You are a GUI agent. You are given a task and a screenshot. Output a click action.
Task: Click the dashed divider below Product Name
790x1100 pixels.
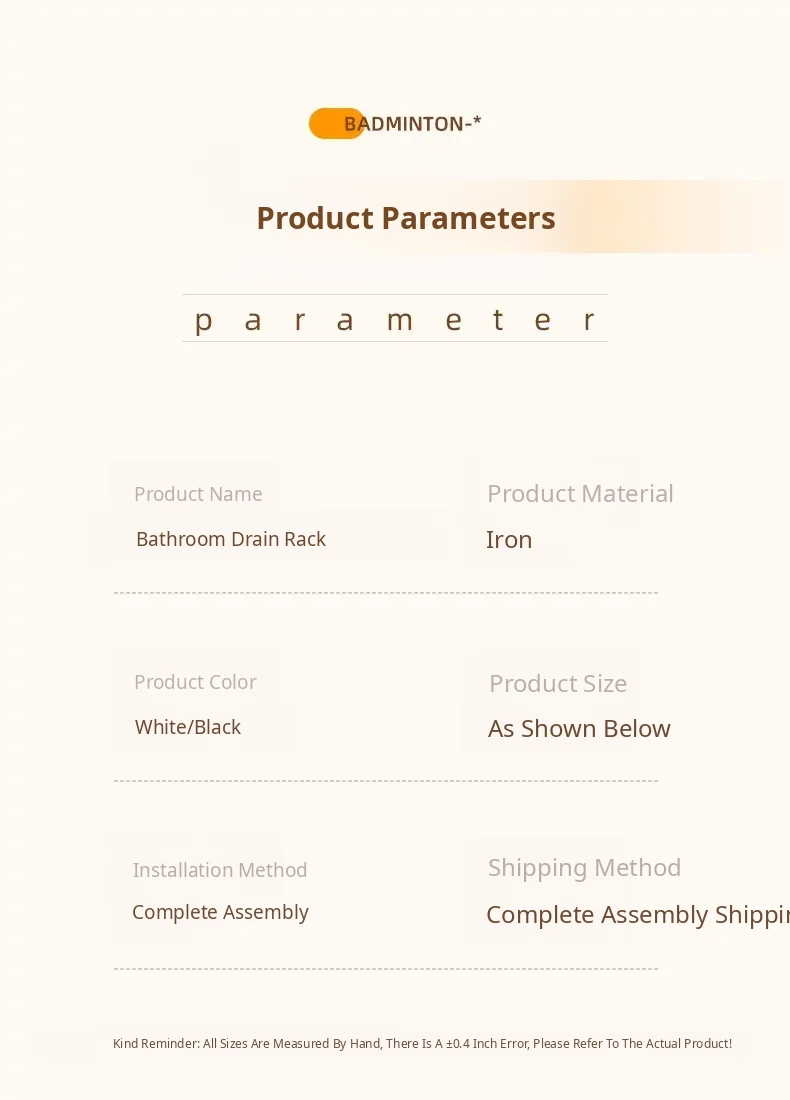(x=385, y=593)
